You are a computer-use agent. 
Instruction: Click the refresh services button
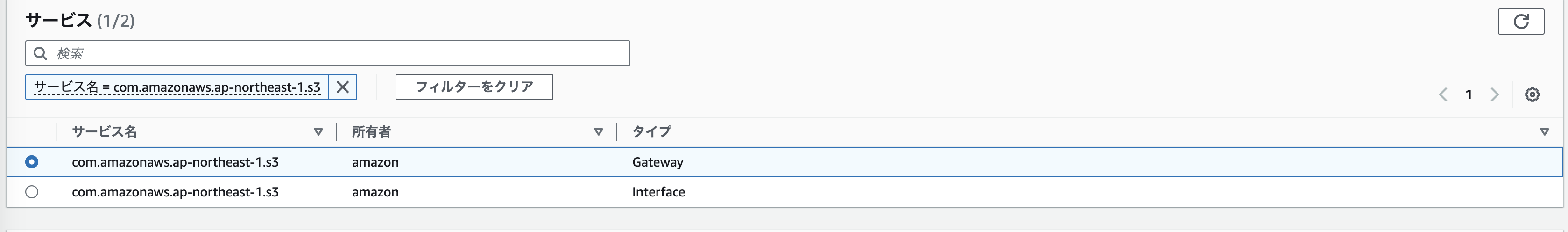pyautogui.click(x=1520, y=22)
